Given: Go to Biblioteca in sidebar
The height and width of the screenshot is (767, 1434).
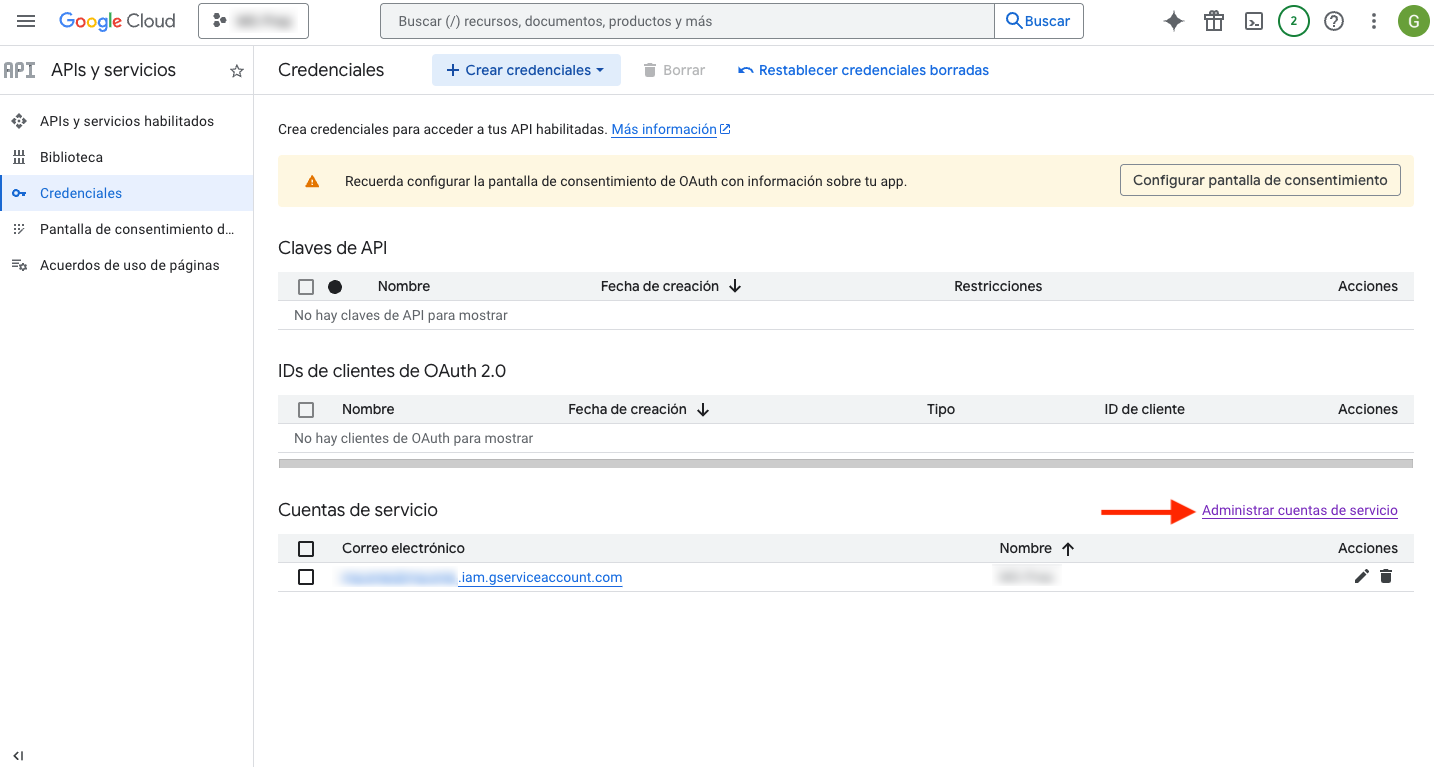Looking at the screenshot, I should pyautogui.click(x=71, y=157).
